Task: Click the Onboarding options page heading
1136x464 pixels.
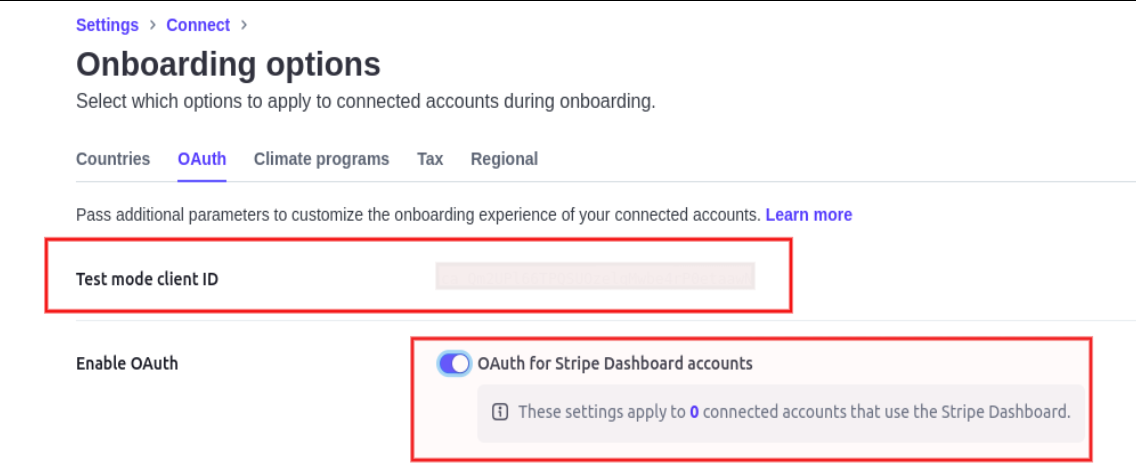Action: tap(228, 65)
